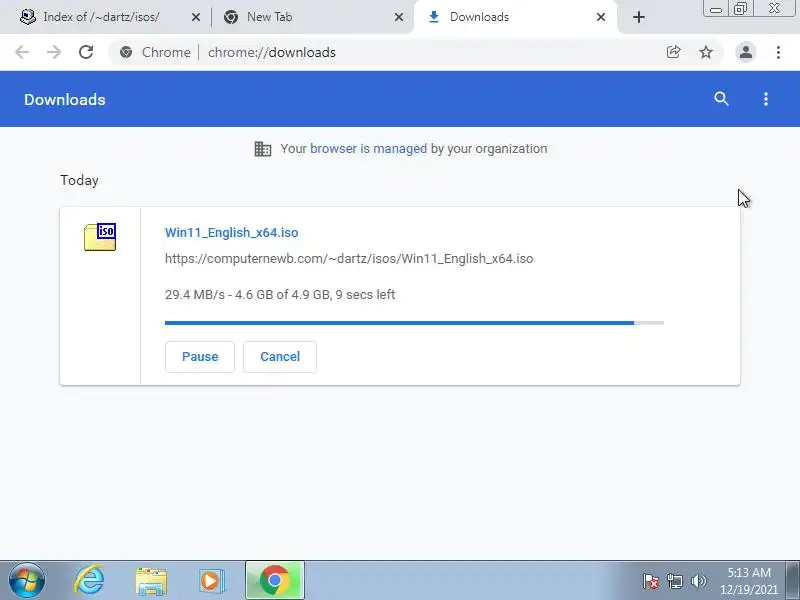Open the Windows Start menu
Screen dimensions: 800x600
coord(27,581)
